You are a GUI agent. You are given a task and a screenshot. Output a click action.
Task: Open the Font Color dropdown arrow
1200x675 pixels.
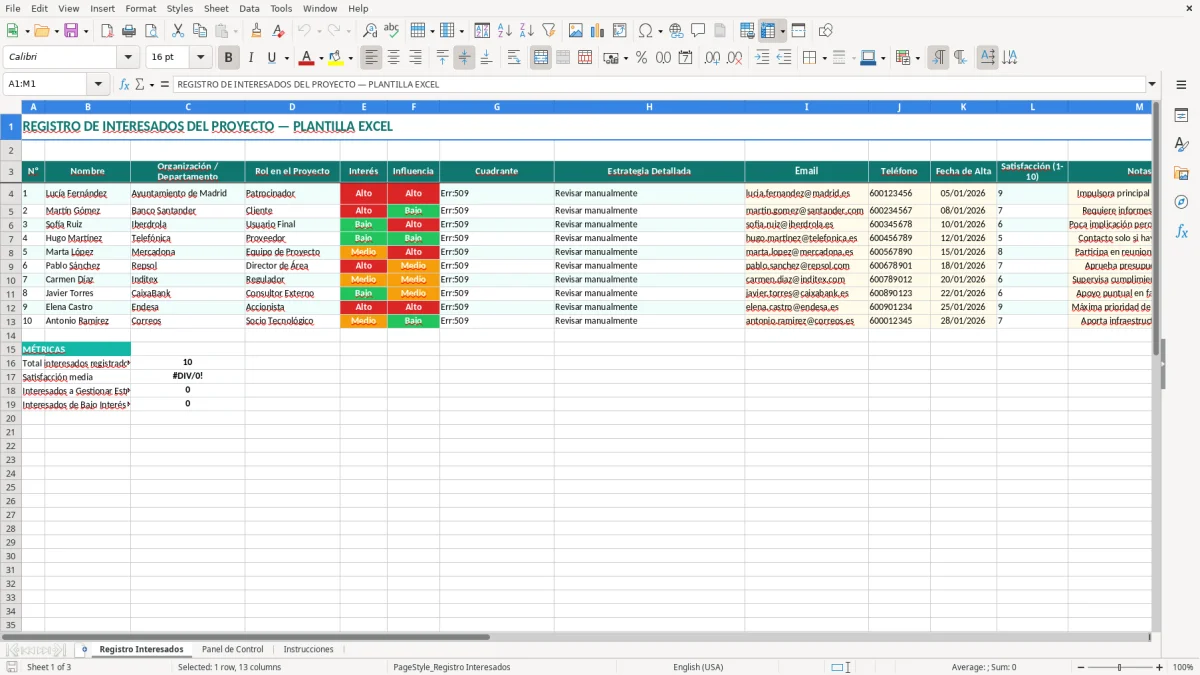pos(321,58)
